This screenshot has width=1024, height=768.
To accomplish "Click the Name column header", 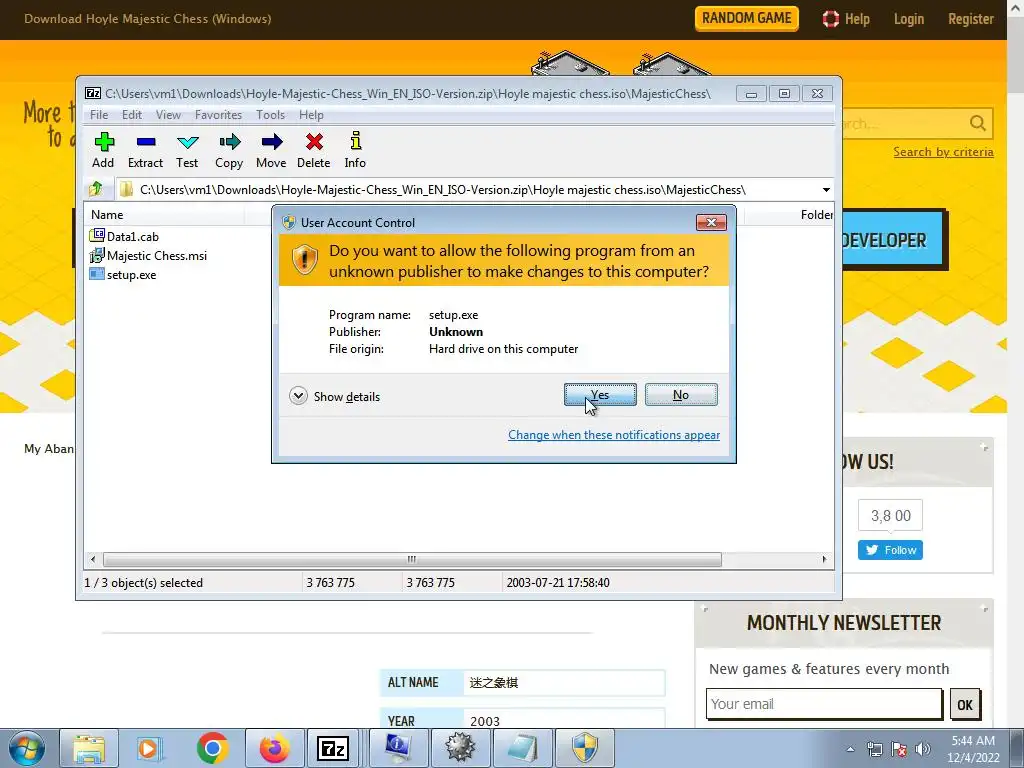I will 163,215.
